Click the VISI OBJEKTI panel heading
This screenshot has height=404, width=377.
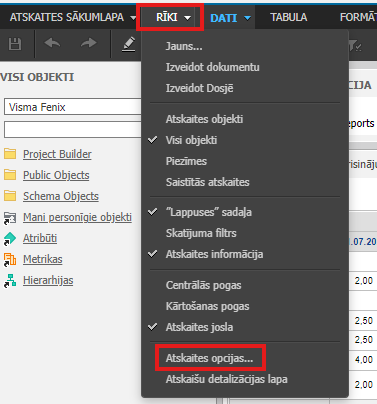coord(37,77)
